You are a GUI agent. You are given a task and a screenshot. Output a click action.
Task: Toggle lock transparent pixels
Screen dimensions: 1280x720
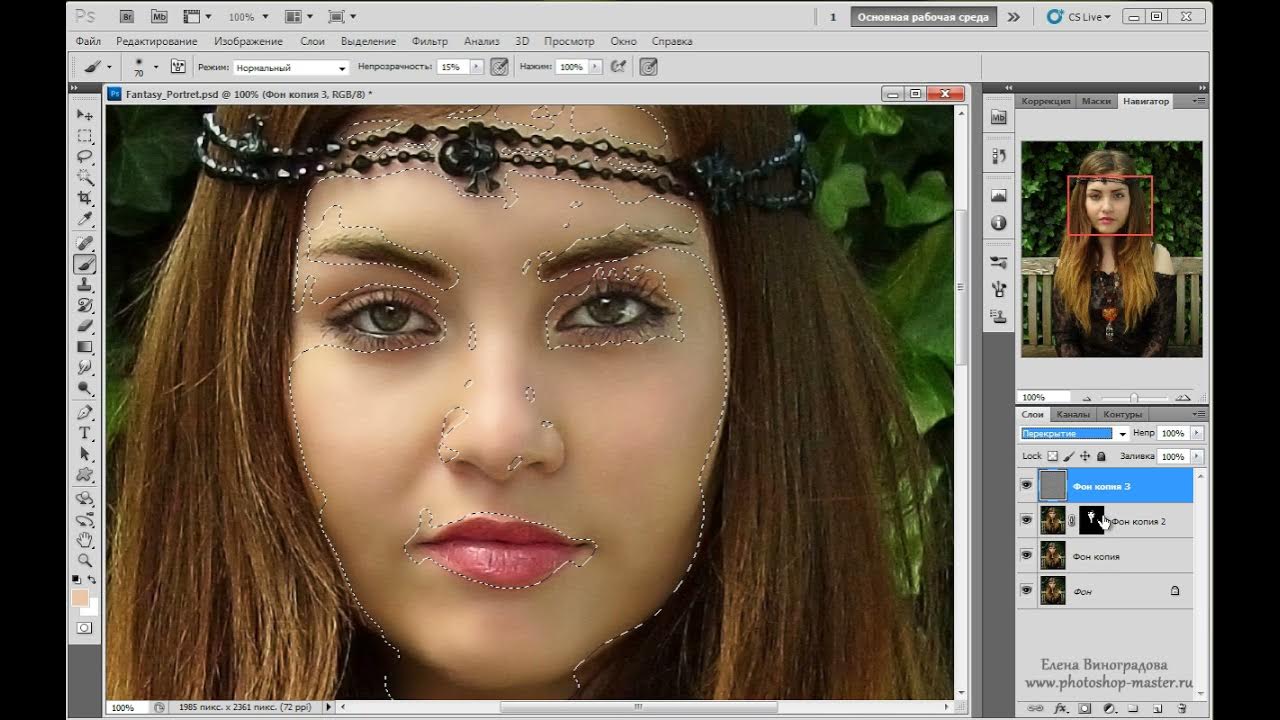[1052, 456]
